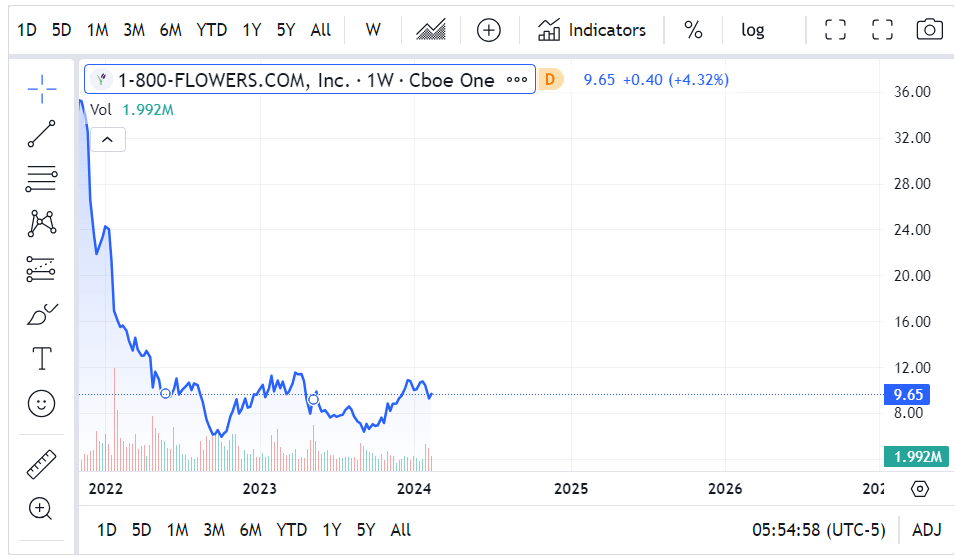The image size is (956, 559).
Task: Click the 2024 label on time axis
Action: click(x=414, y=489)
